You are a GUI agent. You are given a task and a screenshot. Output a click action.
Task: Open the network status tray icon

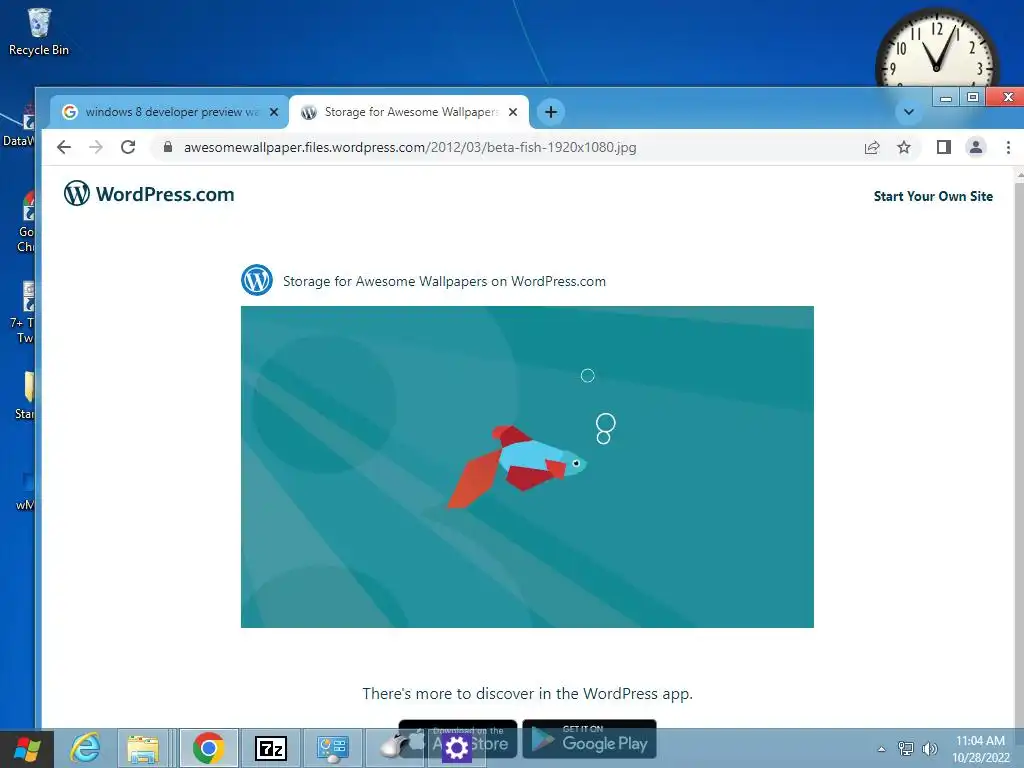tap(906, 748)
